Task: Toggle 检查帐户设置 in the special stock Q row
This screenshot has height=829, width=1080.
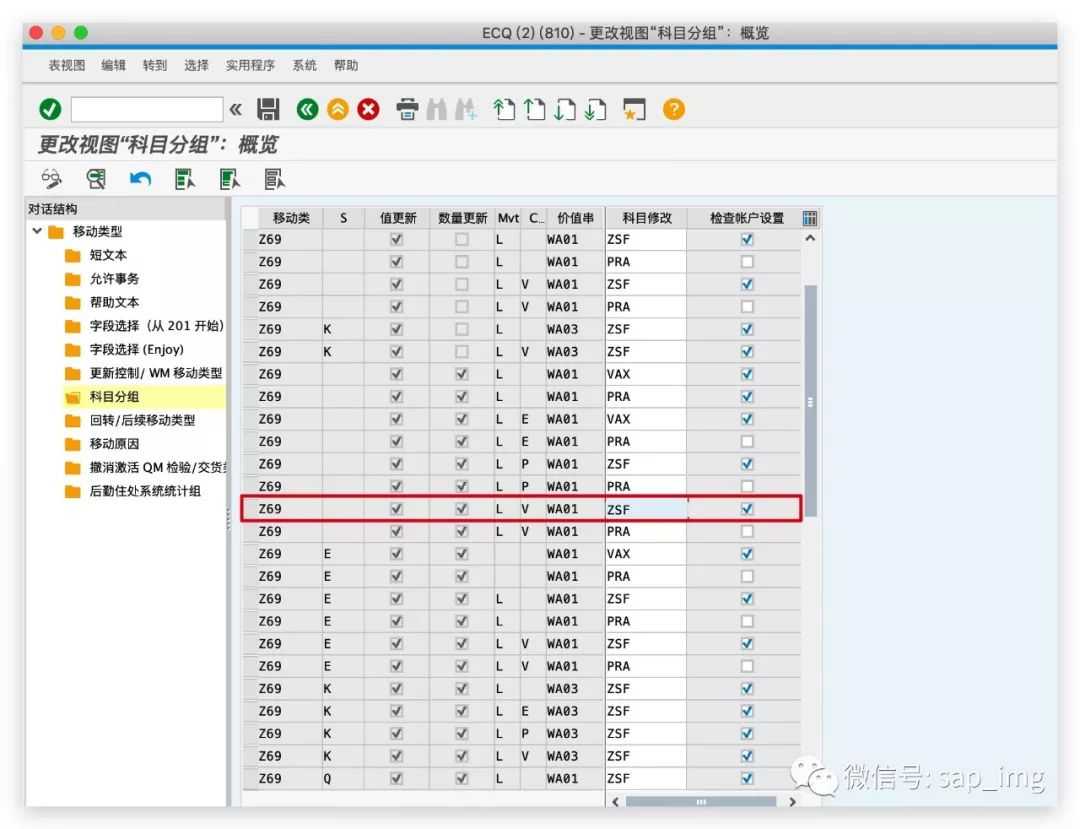Action: (747, 778)
